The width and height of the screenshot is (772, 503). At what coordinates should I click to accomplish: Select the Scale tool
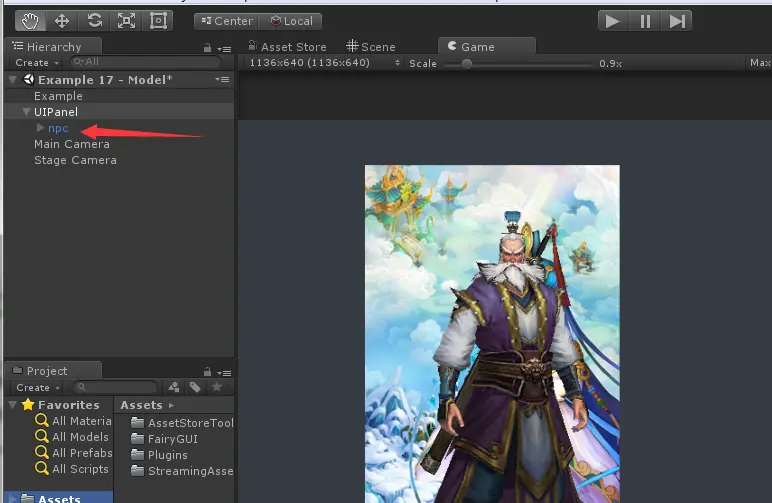point(126,21)
